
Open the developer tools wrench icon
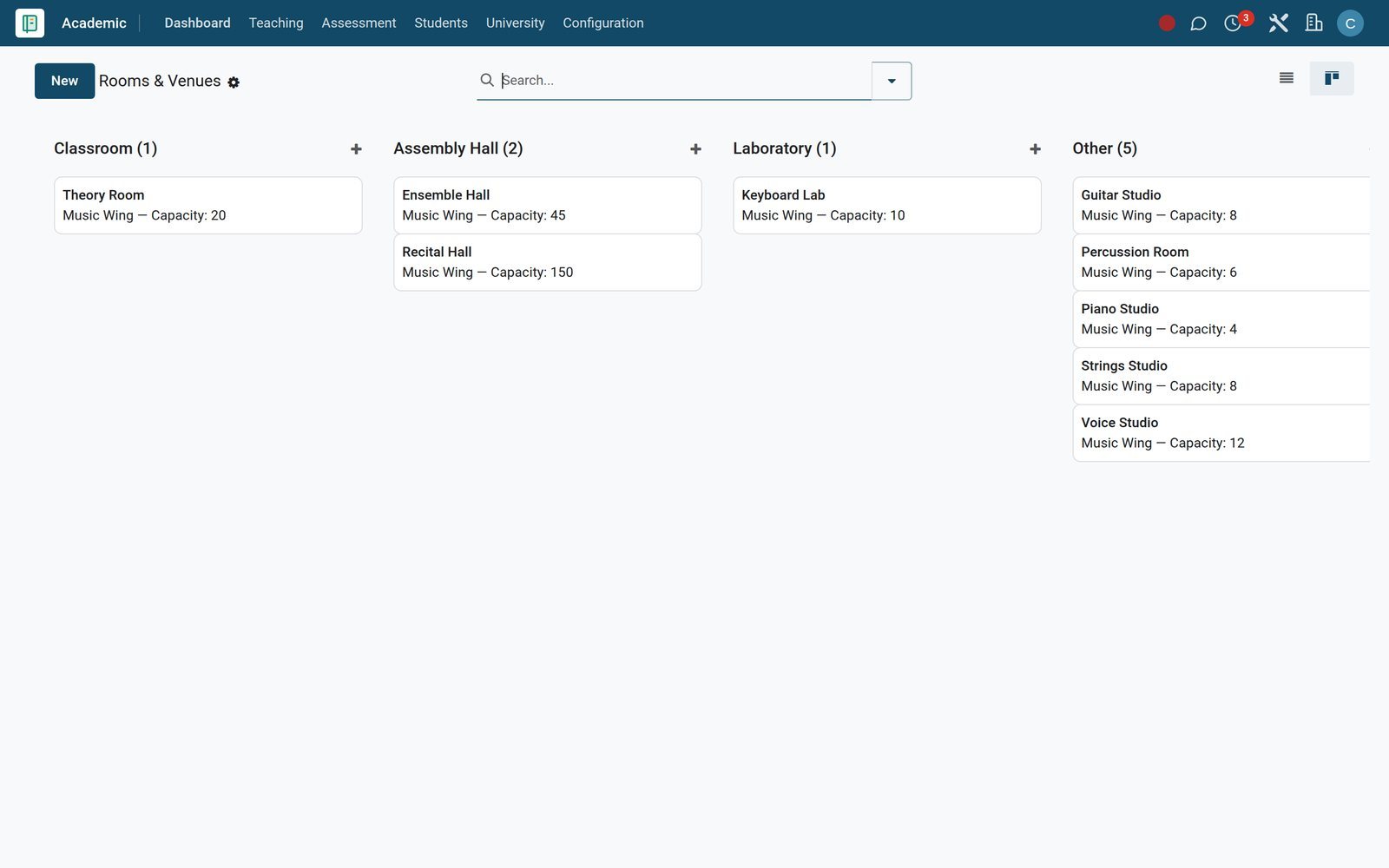[1278, 23]
